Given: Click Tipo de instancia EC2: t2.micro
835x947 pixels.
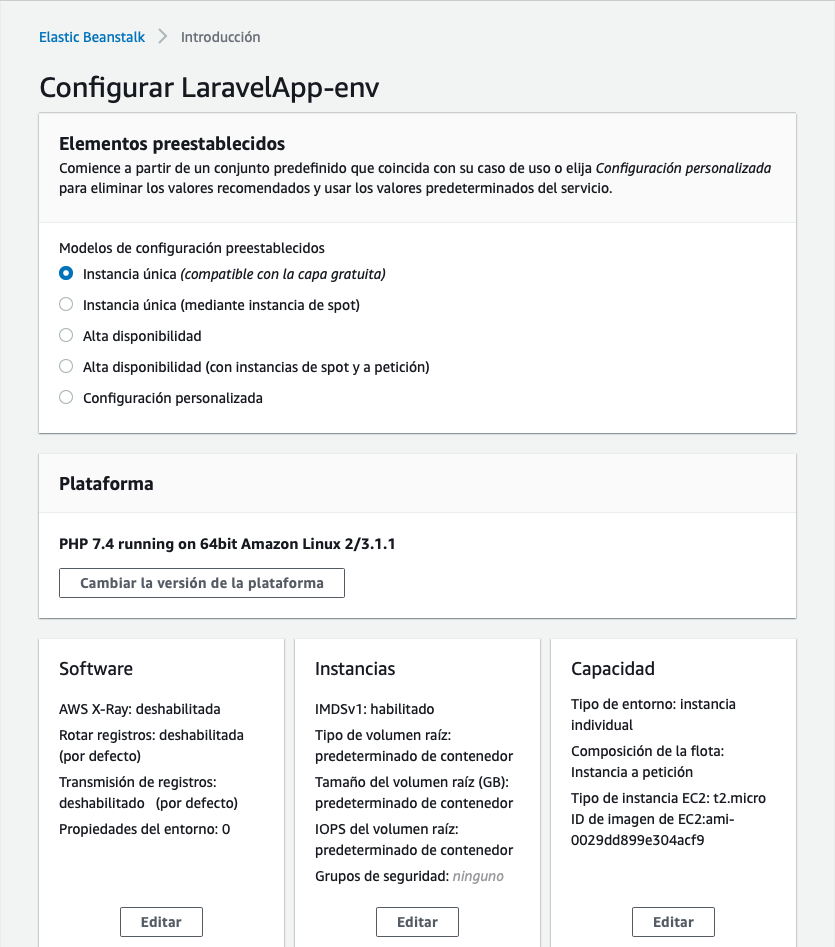Looking at the screenshot, I should tap(668, 798).
